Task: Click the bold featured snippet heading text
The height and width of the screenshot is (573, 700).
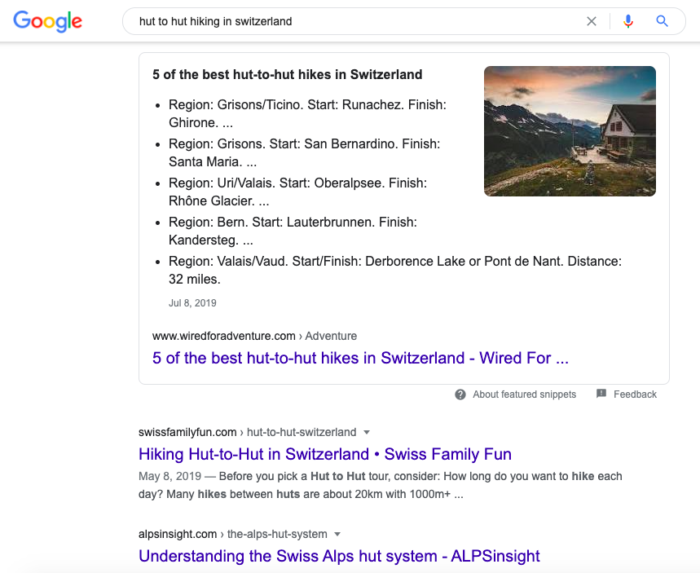Action: click(287, 75)
